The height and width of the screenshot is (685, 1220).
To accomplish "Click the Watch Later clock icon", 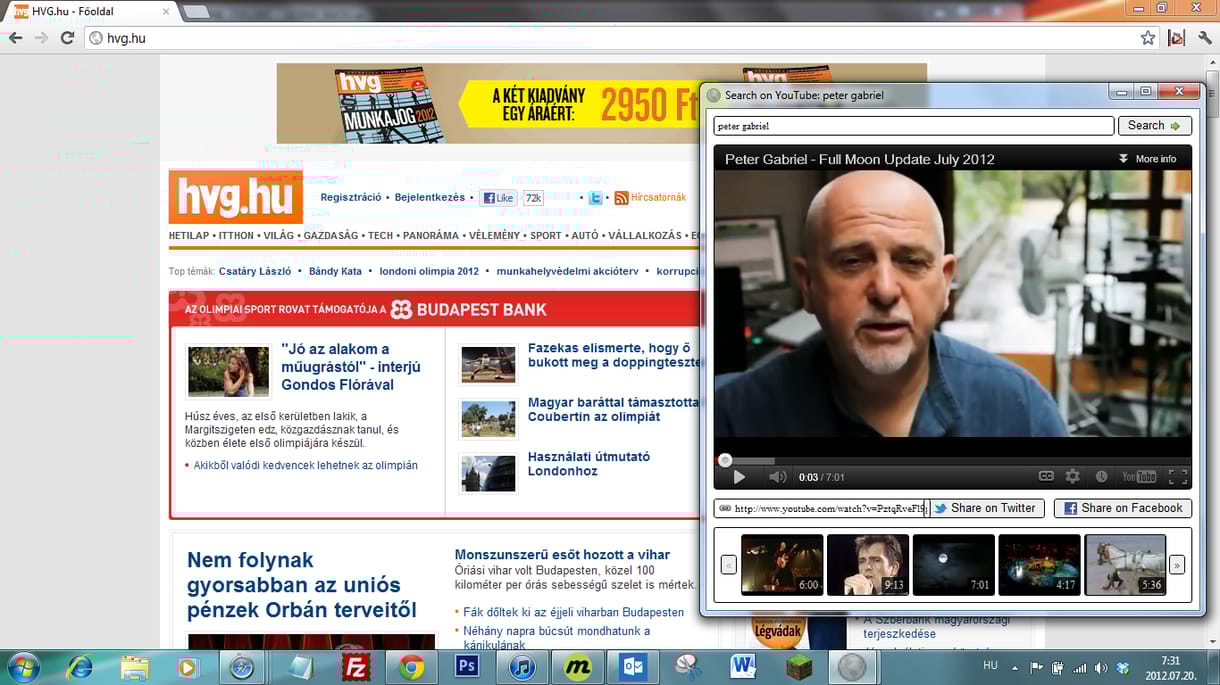I will coord(1101,477).
